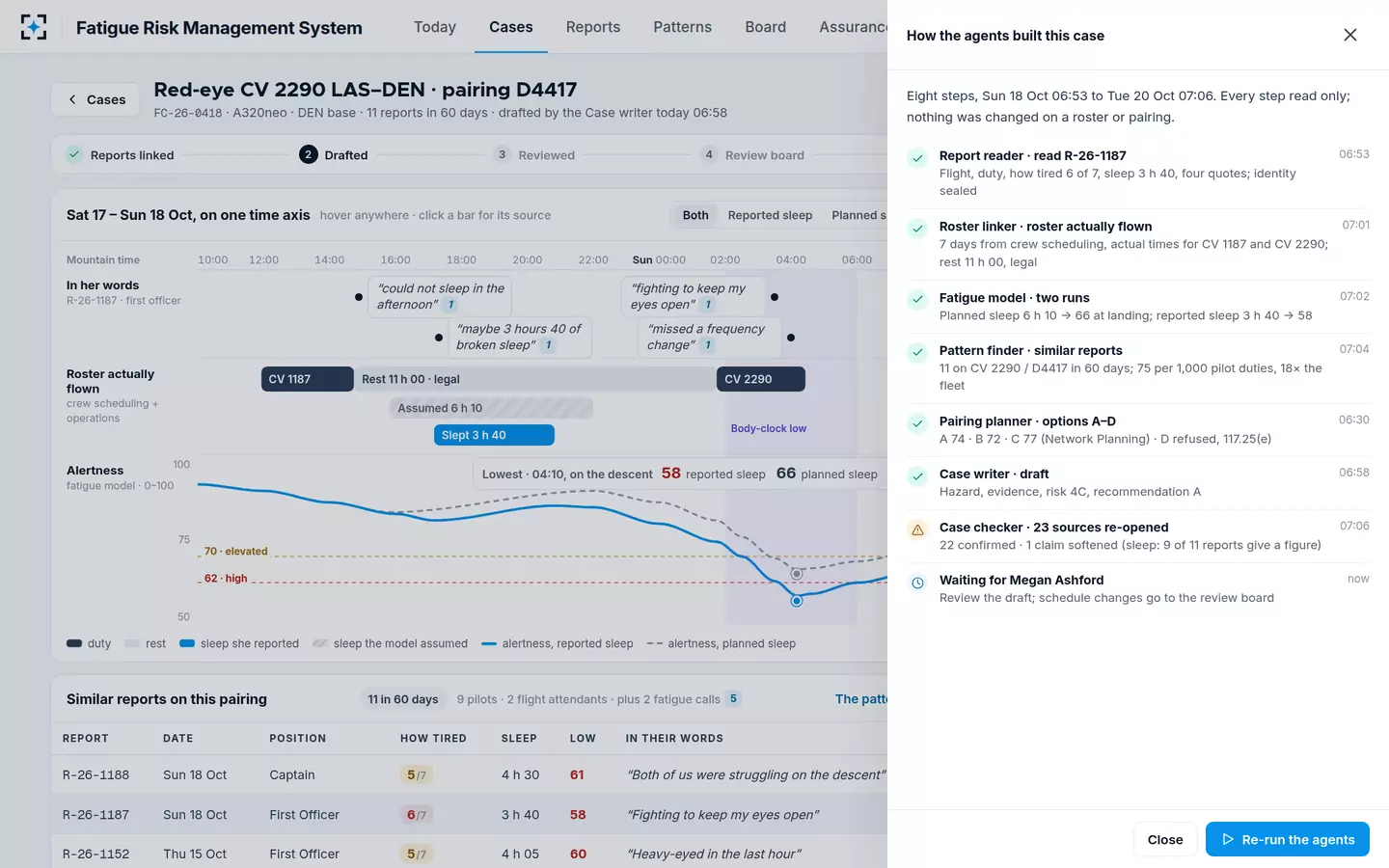This screenshot has height=868, width=1389.
Task: Click the Rest 11 h 00 legal bar
Action: tap(534, 379)
